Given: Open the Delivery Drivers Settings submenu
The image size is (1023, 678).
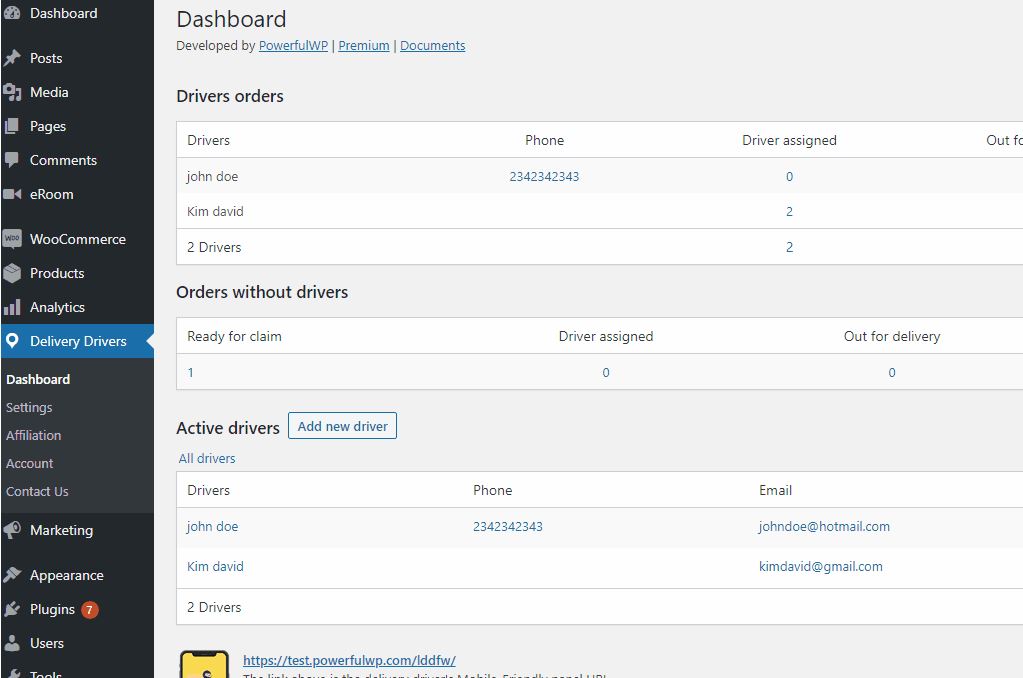Looking at the screenshot, I should click(x=29, y=407).
